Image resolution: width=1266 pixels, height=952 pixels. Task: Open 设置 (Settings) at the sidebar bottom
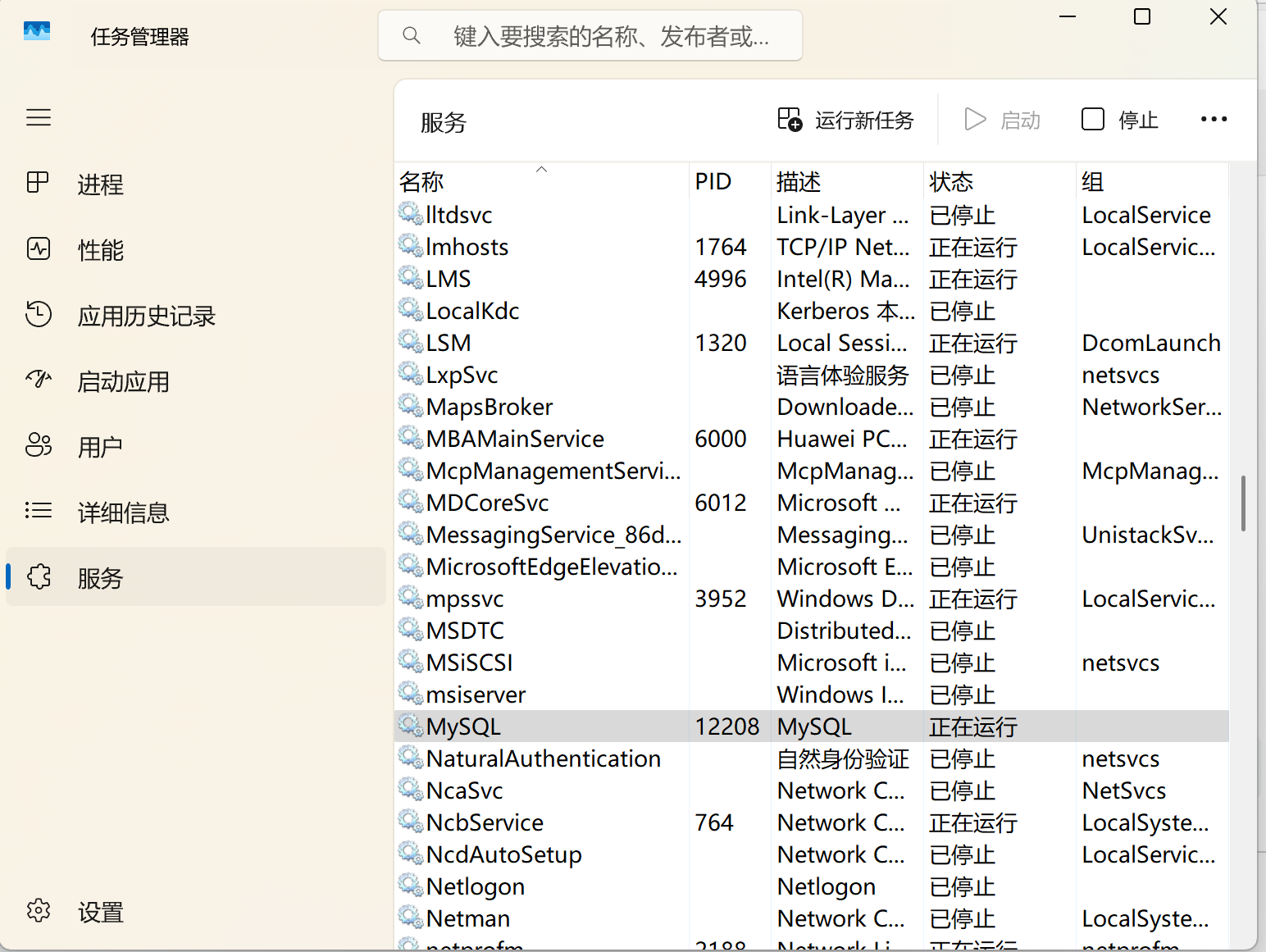(195, 912)
